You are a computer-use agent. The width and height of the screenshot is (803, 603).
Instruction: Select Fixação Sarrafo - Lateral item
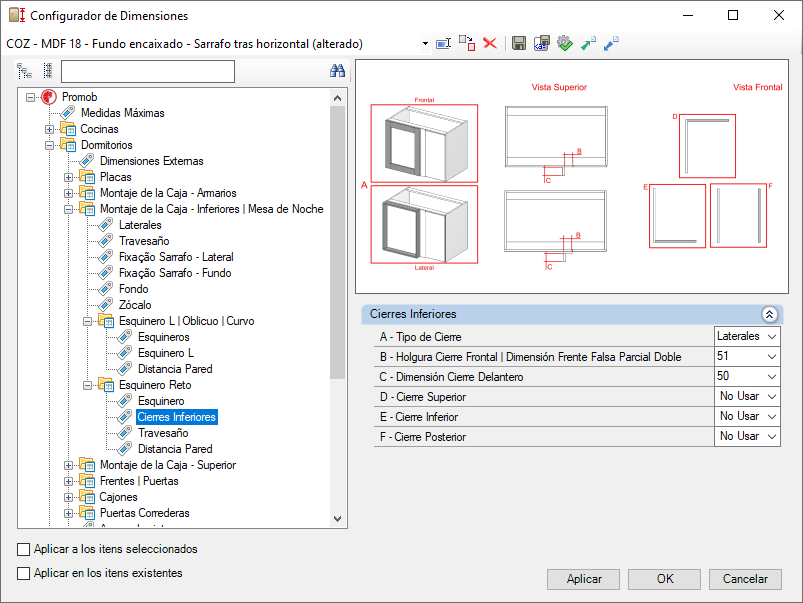[176, 257]
